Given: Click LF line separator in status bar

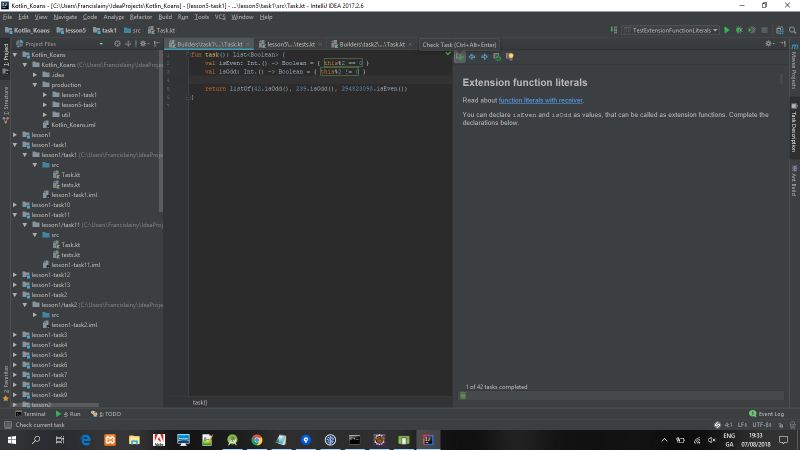Looking at the screenshot, I should pyautogui.click(x=742, y=424).
